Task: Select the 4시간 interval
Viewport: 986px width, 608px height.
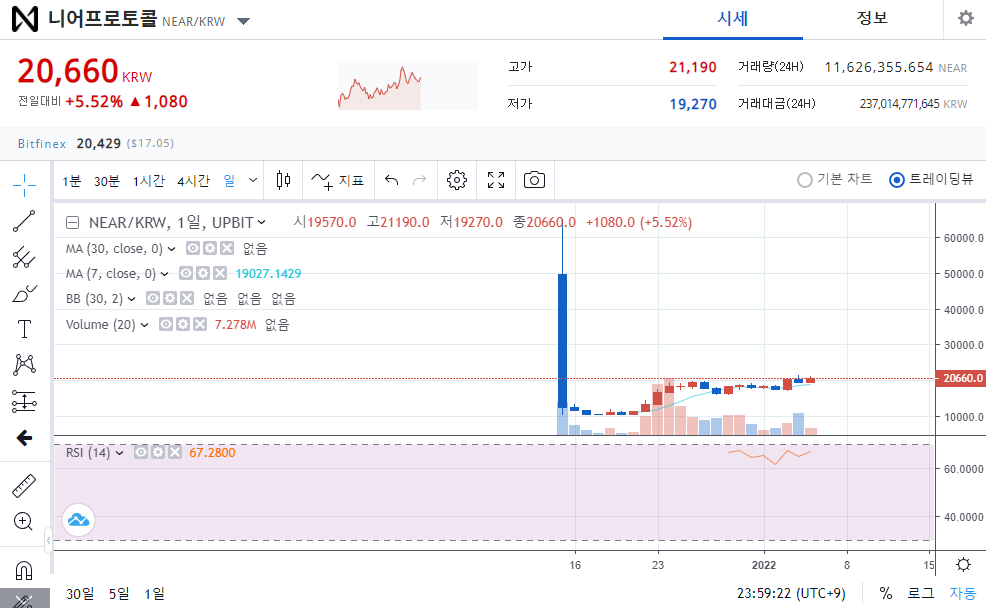Action: coord(193,181)
